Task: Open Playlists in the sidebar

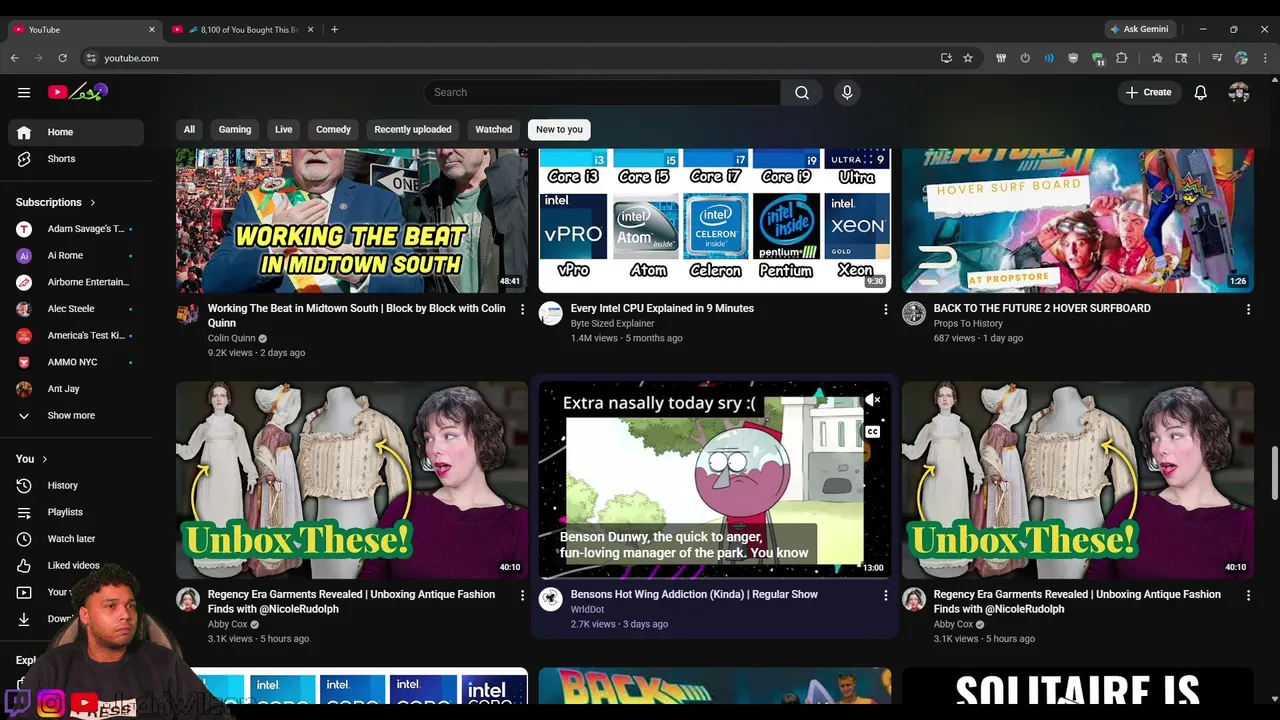Action: (x=76, y=512)
